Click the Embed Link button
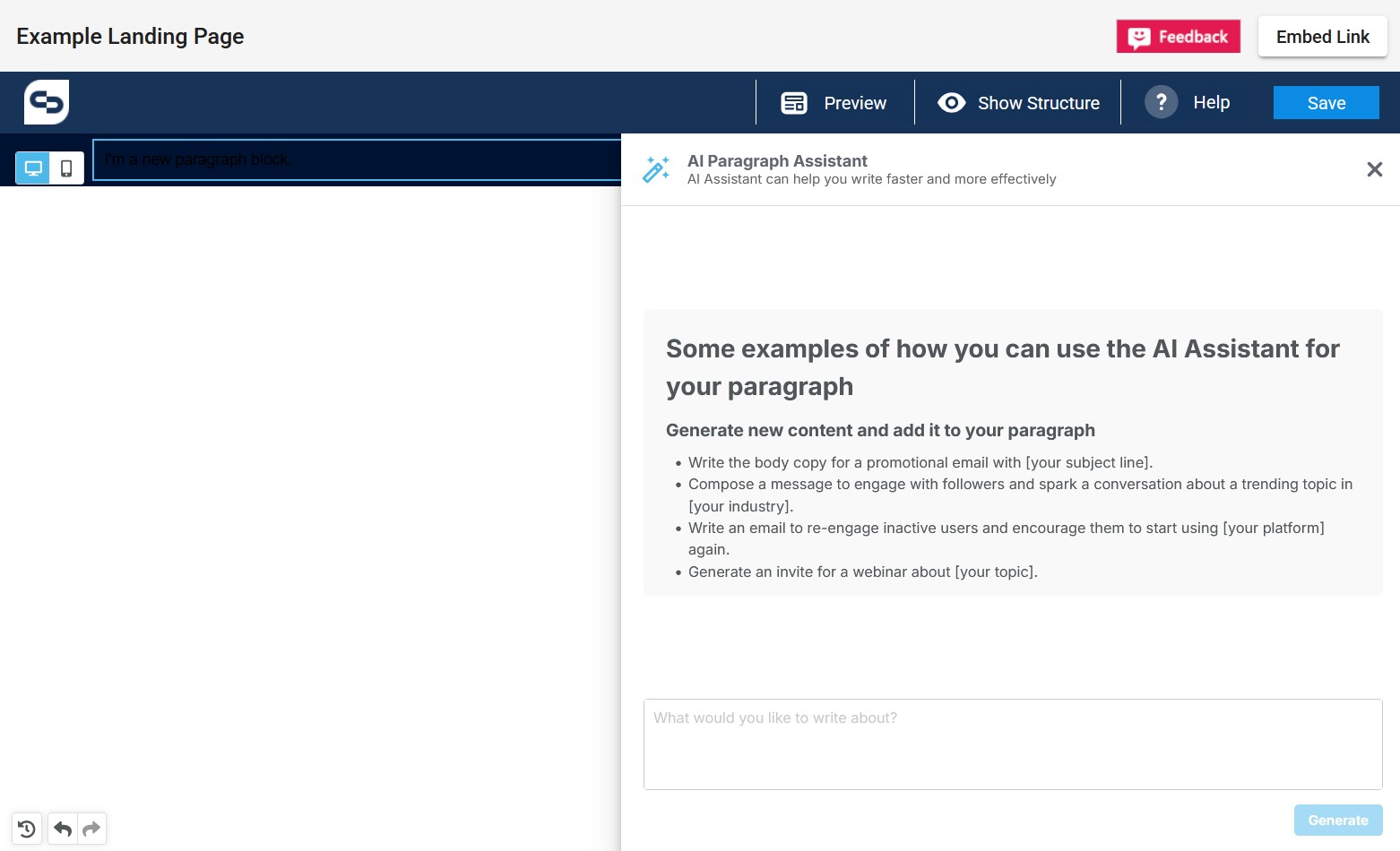 coord(1322,37)
